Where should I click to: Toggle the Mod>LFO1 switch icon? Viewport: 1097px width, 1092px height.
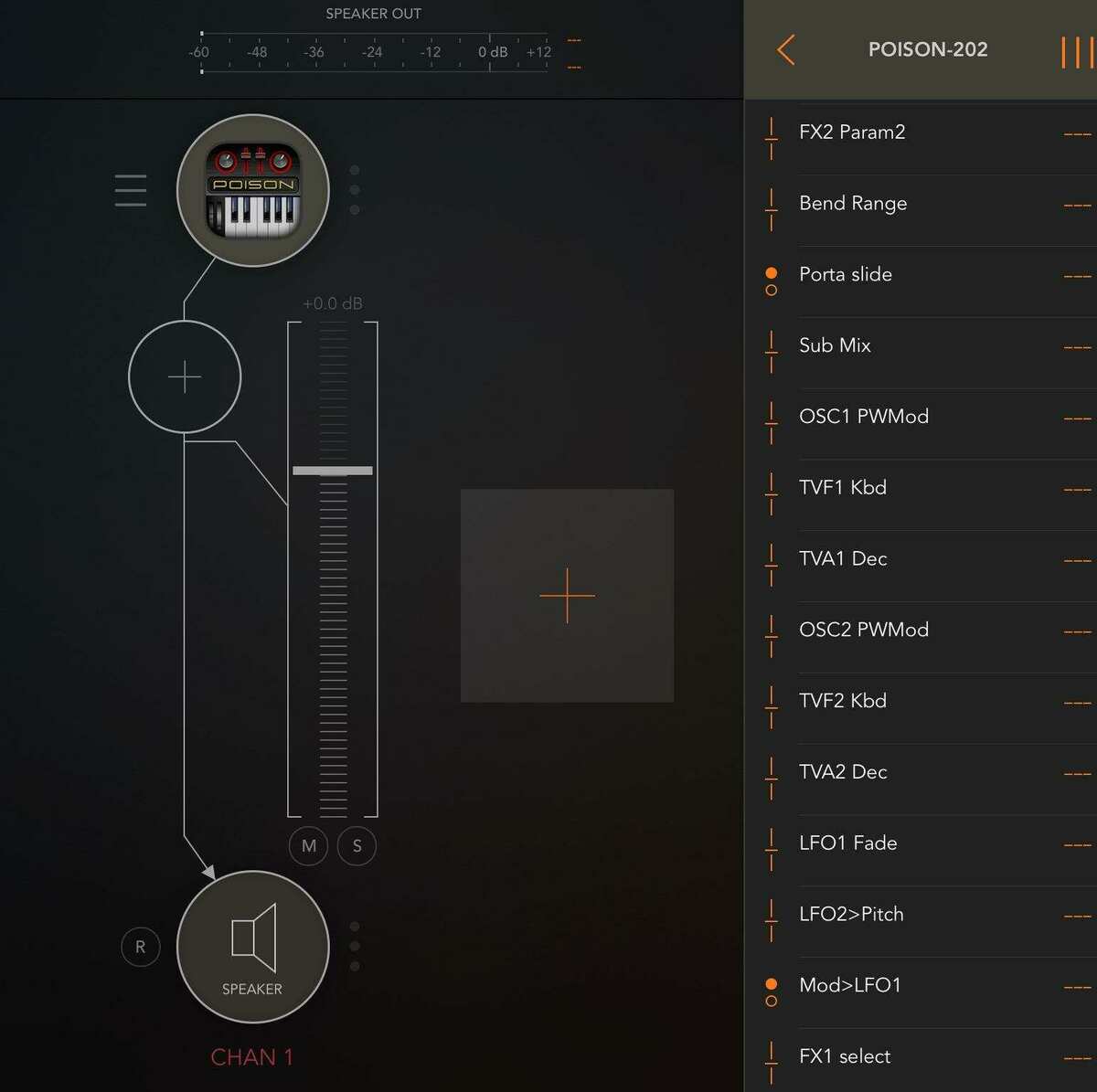[772, 992]
